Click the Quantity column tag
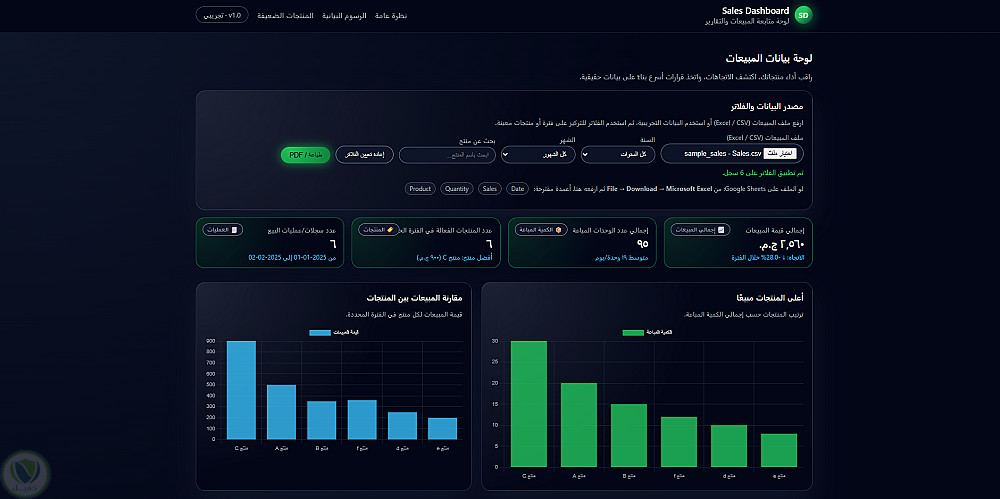Screen dimensions: 1000x499 [457, 189]
